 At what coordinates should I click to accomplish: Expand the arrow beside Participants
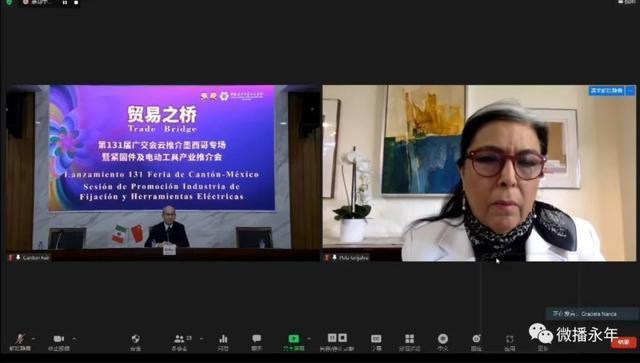coord(201,339)
